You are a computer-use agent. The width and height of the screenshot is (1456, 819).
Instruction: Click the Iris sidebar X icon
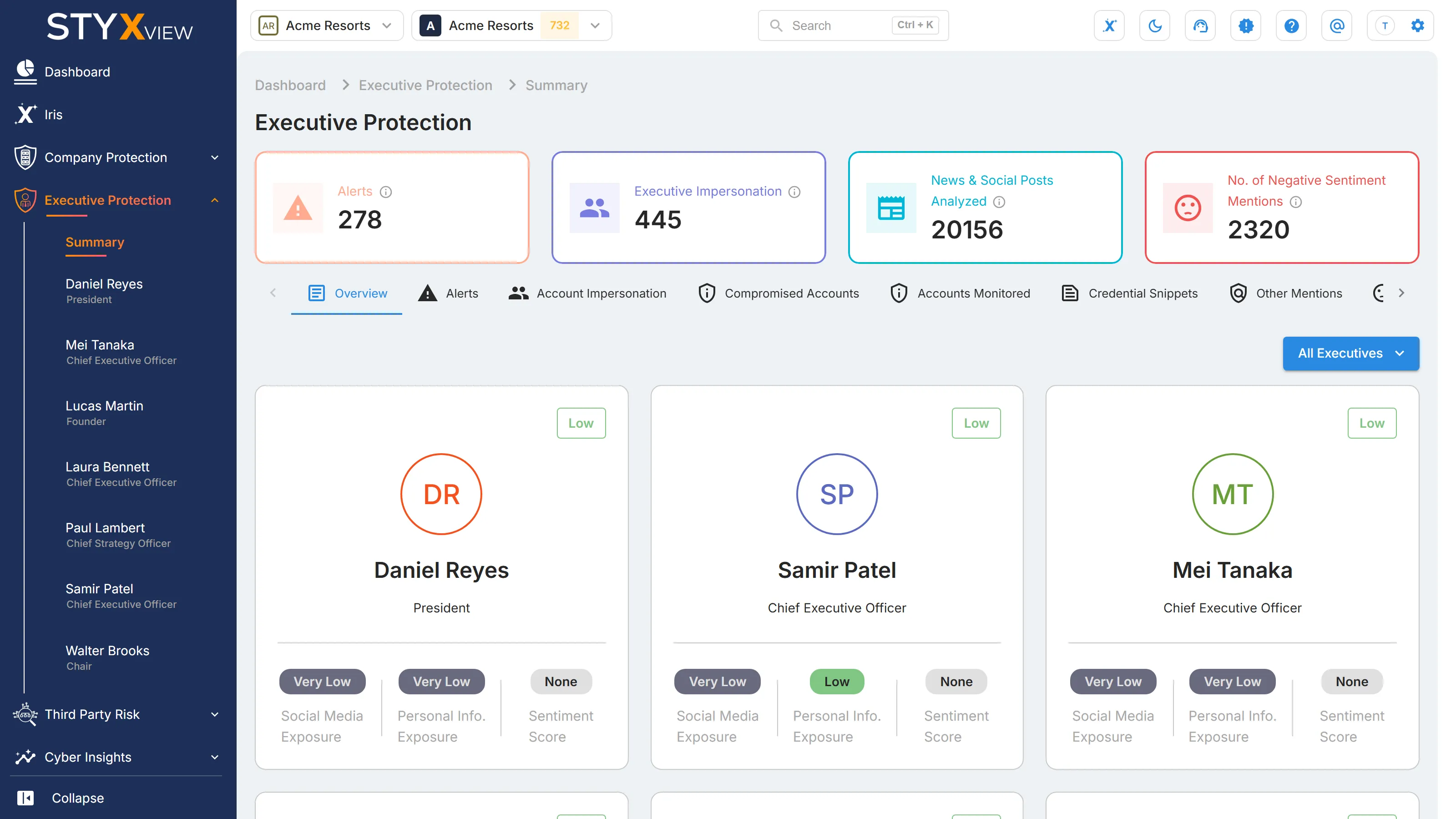click(x=25, y=114)
